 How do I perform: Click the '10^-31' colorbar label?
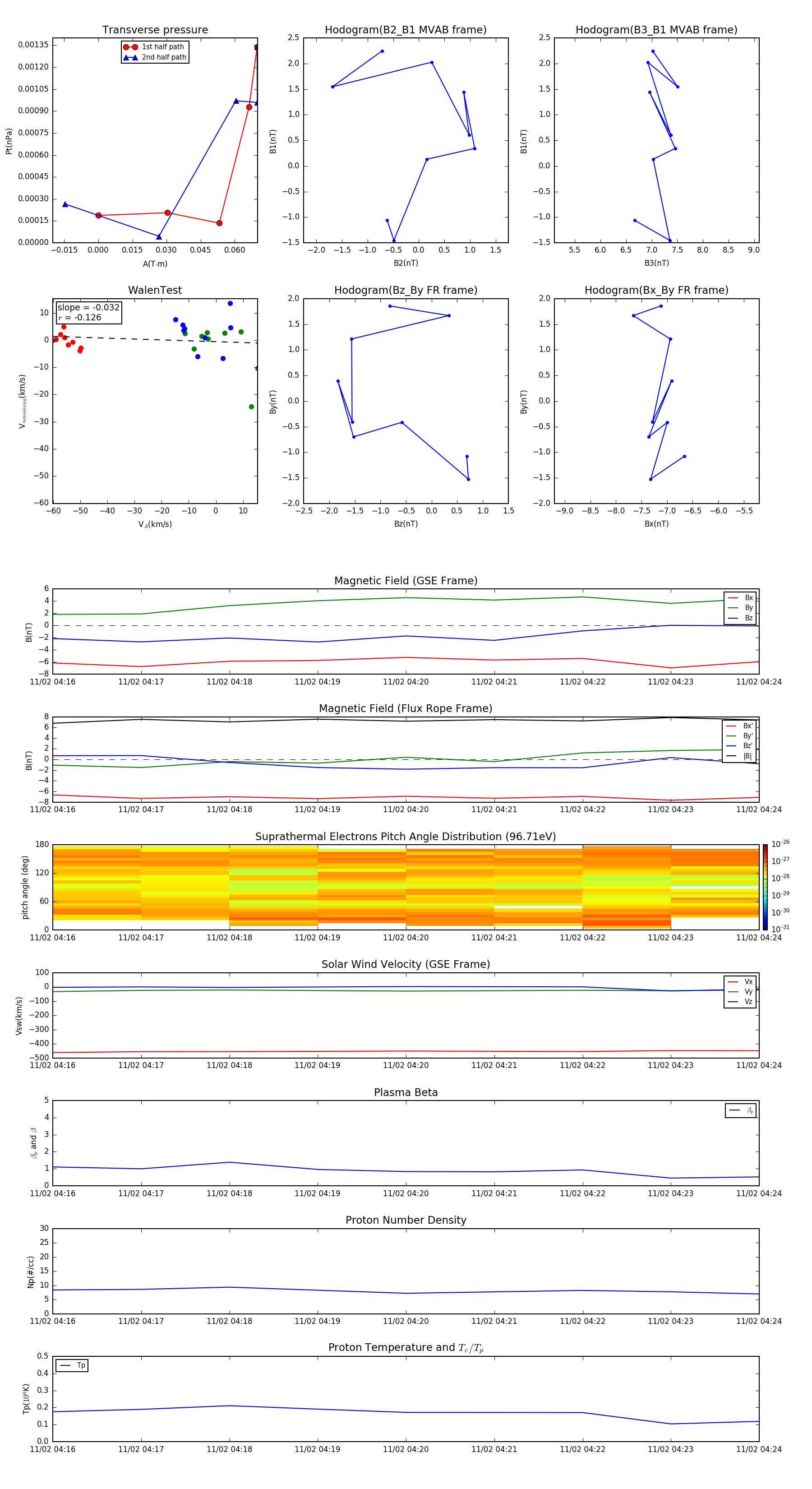(x=780, y=929)
